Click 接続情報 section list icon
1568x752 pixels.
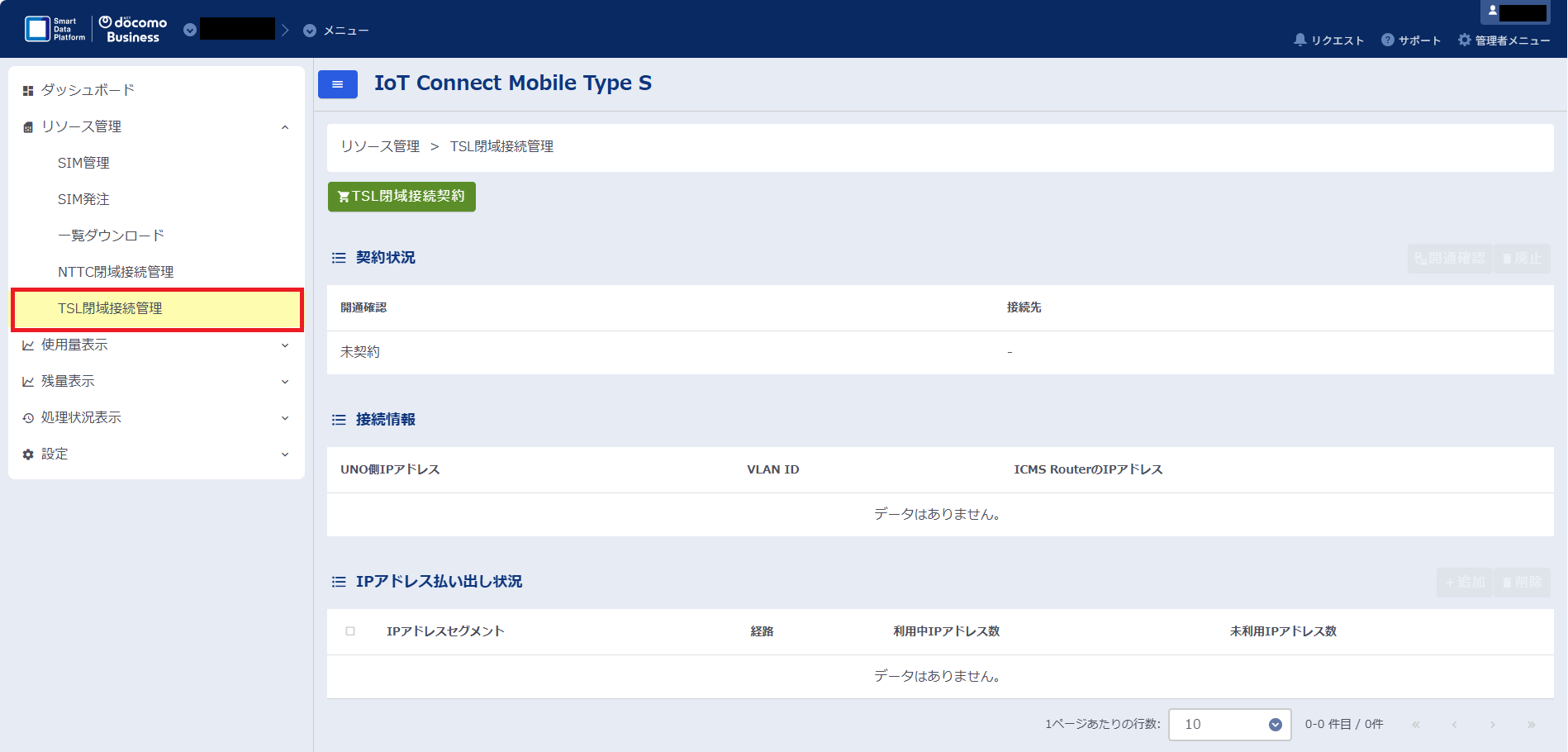pyautogui.click(x=339, y=420)
